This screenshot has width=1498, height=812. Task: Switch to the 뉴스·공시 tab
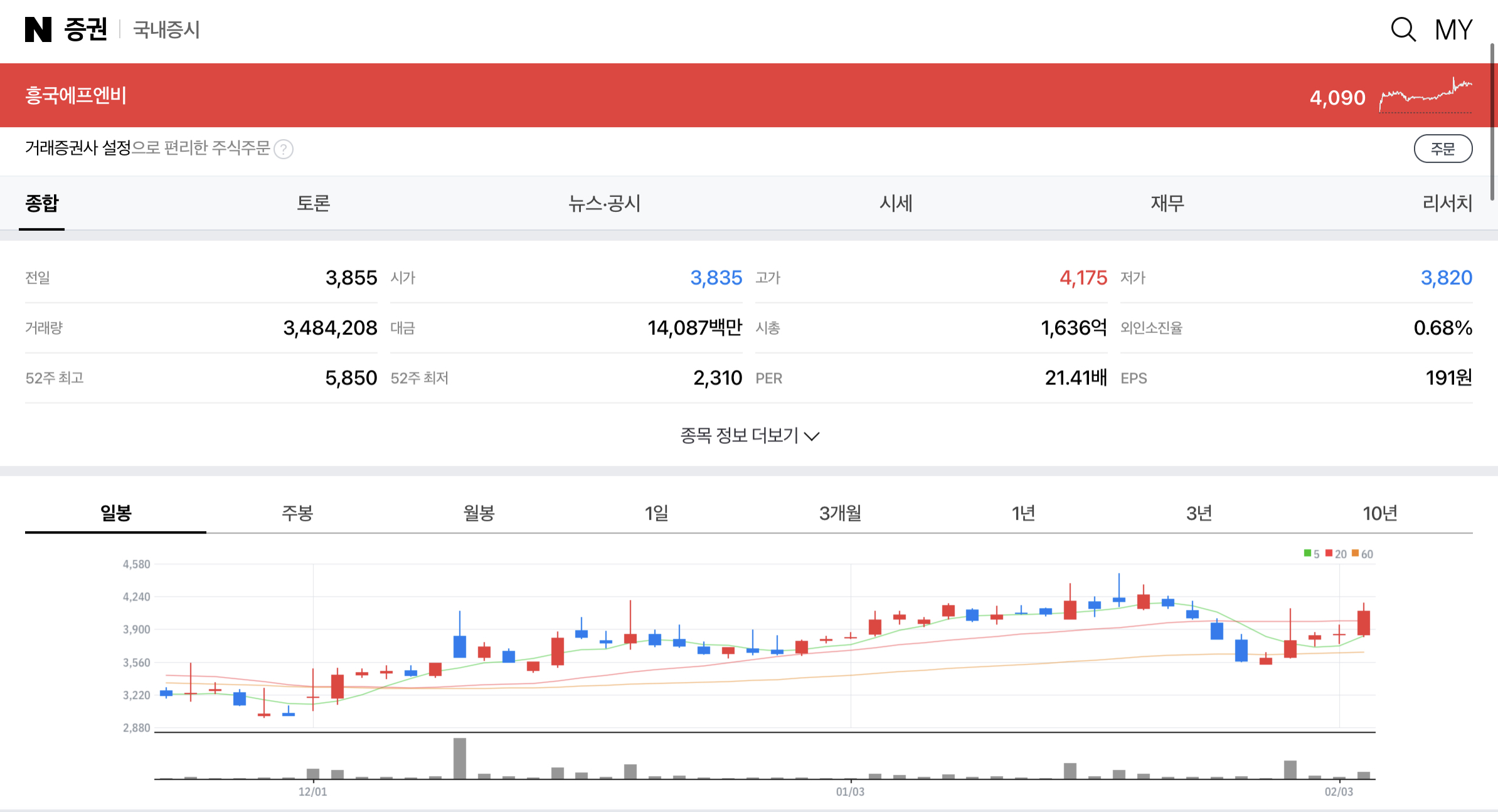(604, 203)
